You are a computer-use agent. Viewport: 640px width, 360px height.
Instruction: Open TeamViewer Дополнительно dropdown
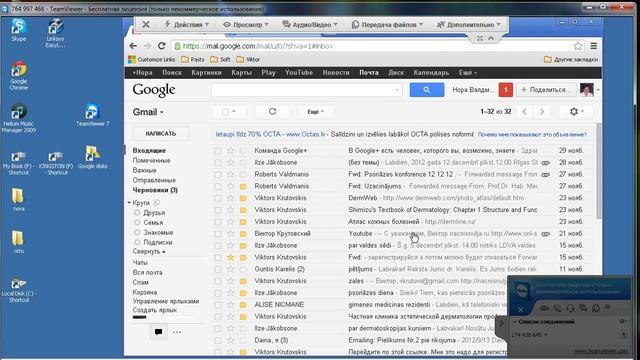click(469, 24)
